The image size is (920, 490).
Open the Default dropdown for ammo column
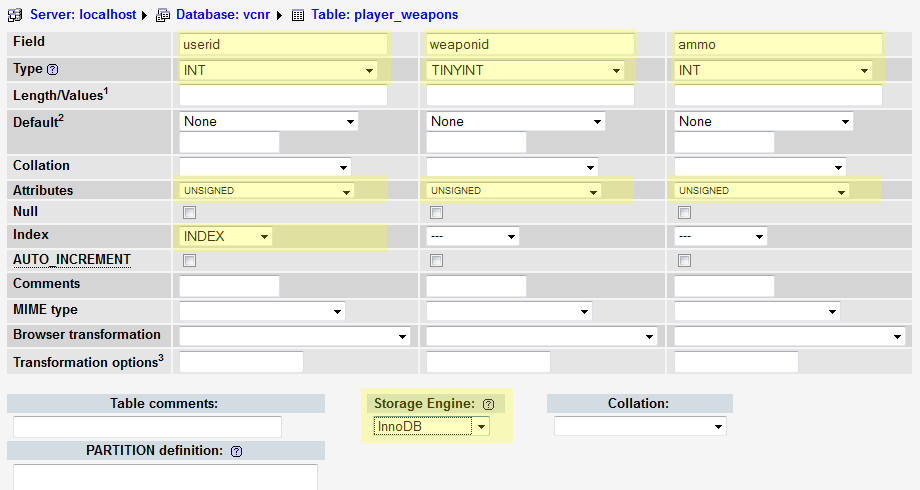point(764,121)
